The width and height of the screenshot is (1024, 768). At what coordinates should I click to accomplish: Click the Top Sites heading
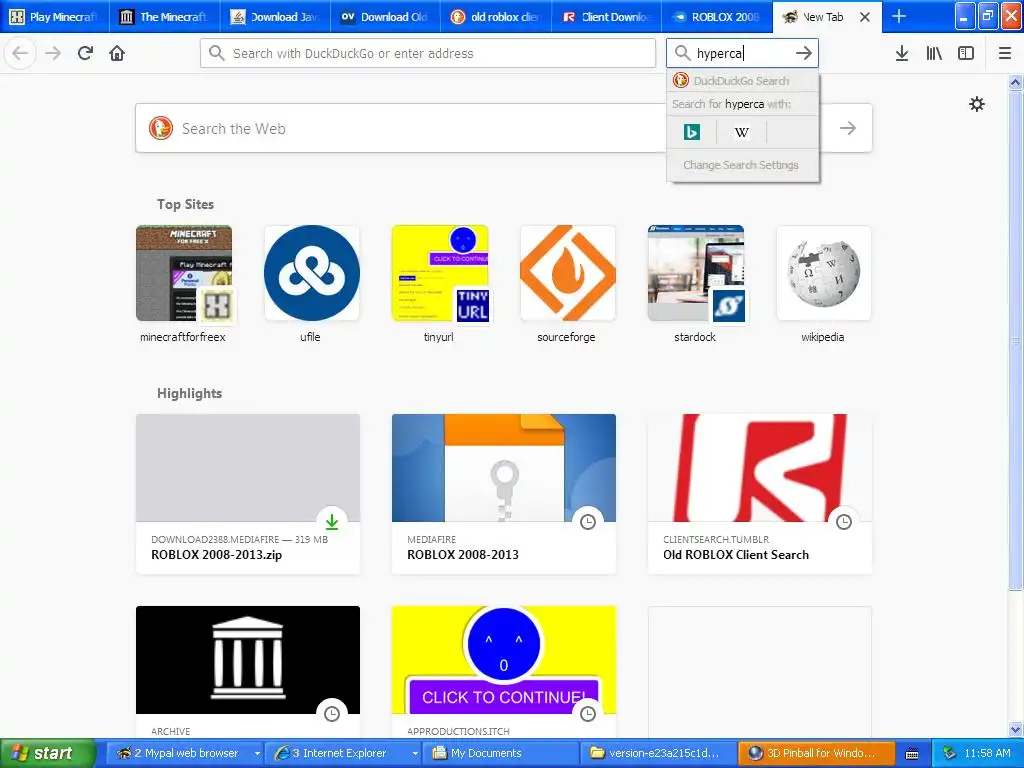185,204
